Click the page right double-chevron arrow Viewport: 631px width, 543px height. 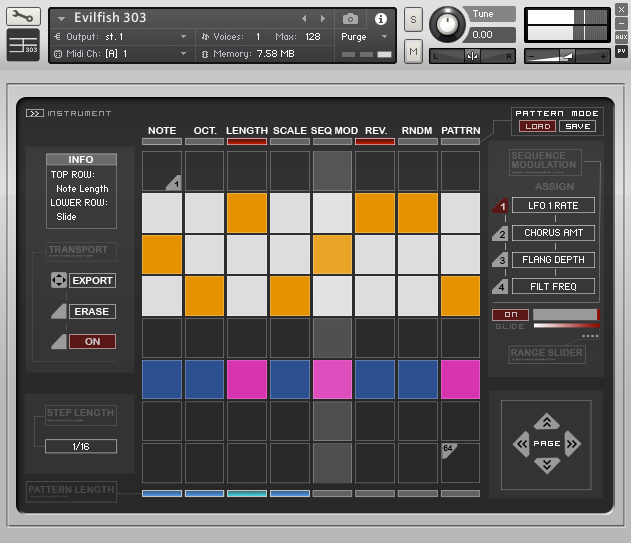(x=572, y=443)
